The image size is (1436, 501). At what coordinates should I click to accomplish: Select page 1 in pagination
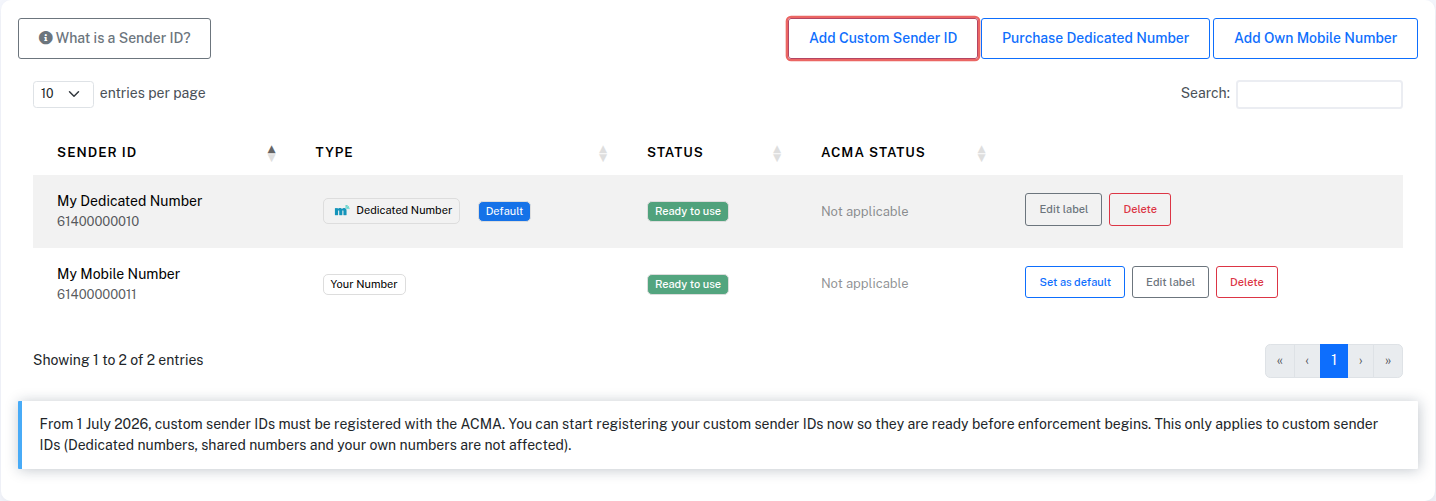1334,361
